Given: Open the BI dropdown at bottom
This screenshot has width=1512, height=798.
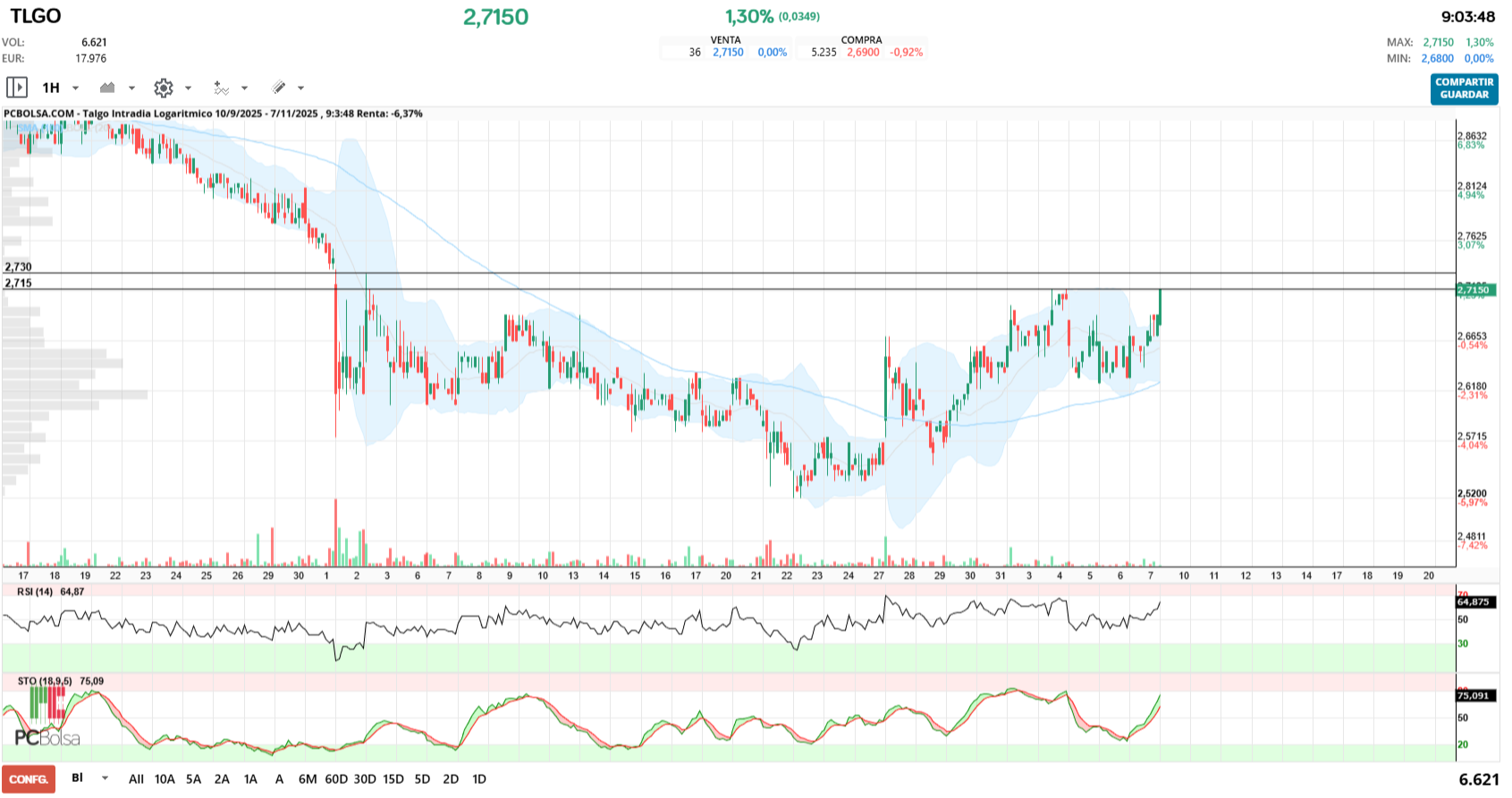Looking at the screenshot, I should tap(105, 778).
